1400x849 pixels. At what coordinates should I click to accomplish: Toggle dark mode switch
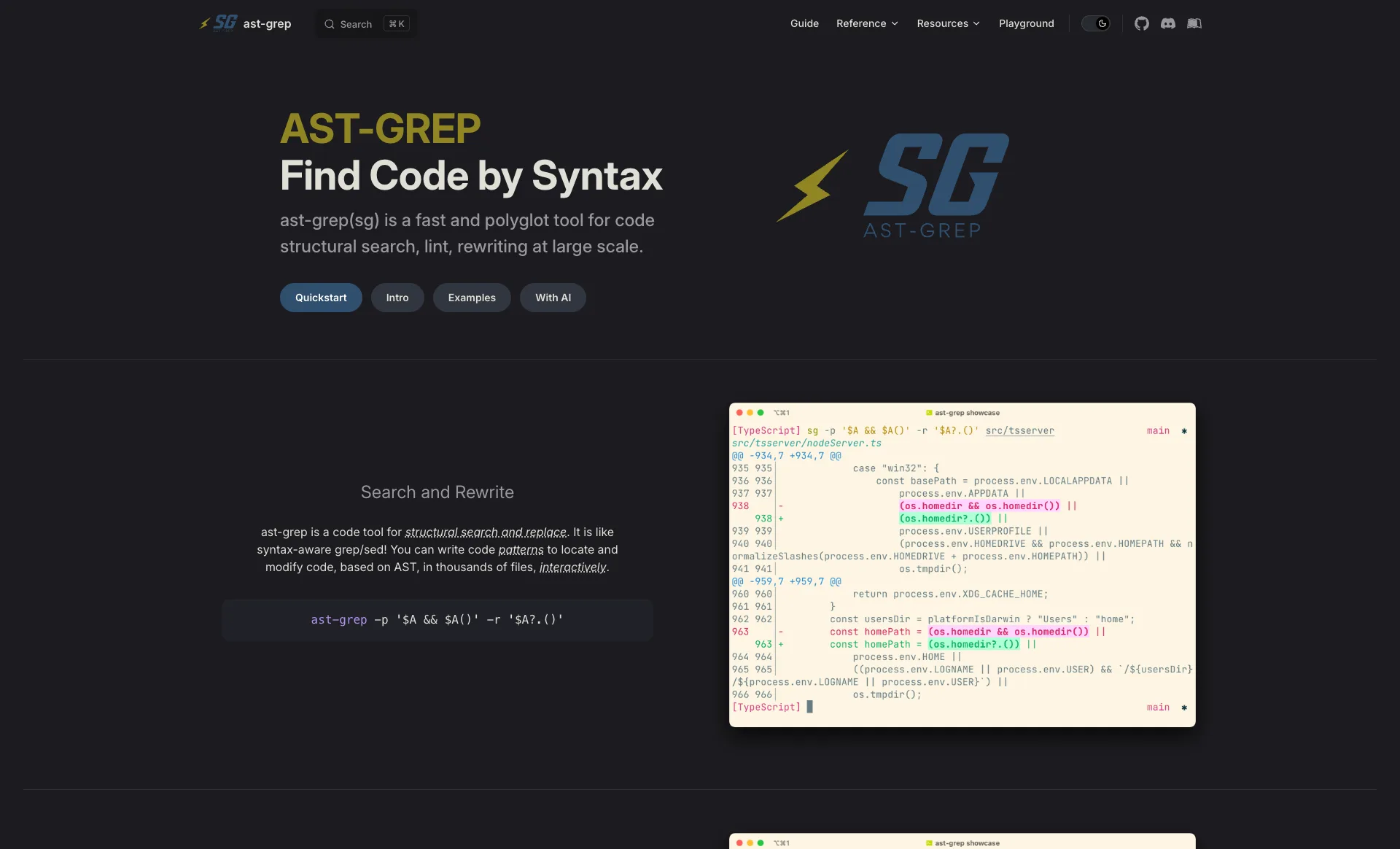1095,23
